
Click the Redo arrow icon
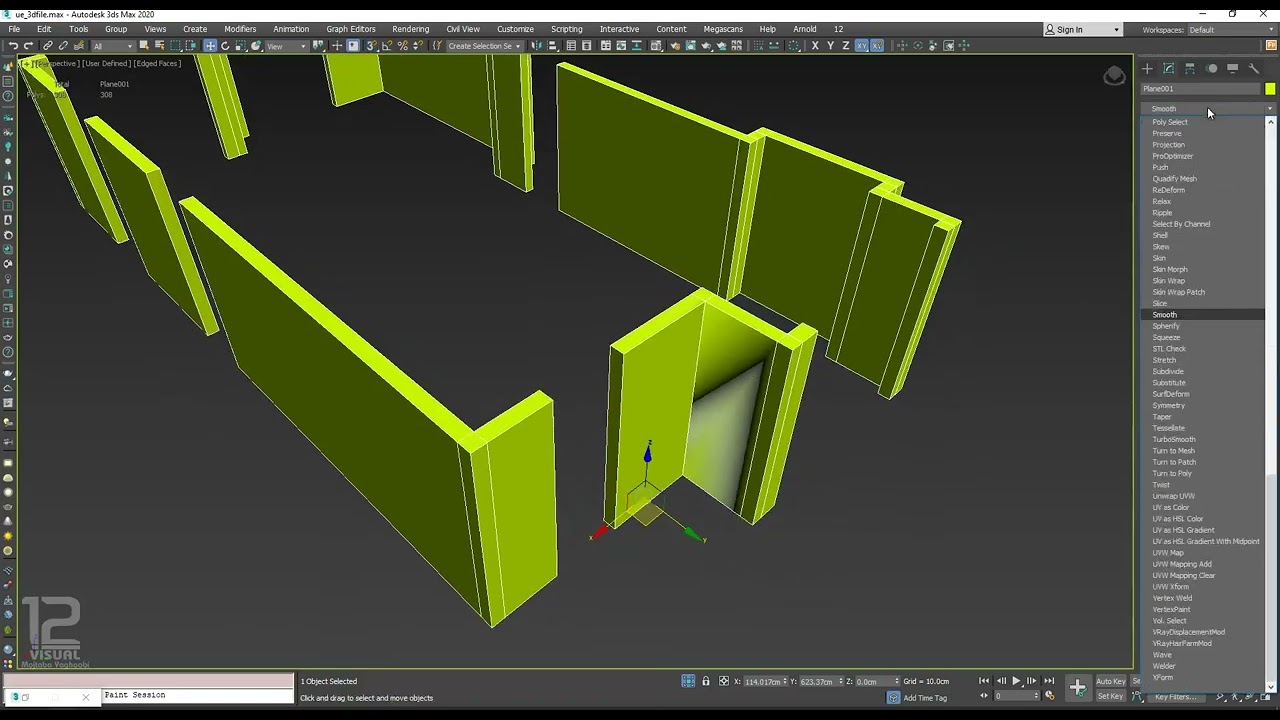(x=28, y=46)
